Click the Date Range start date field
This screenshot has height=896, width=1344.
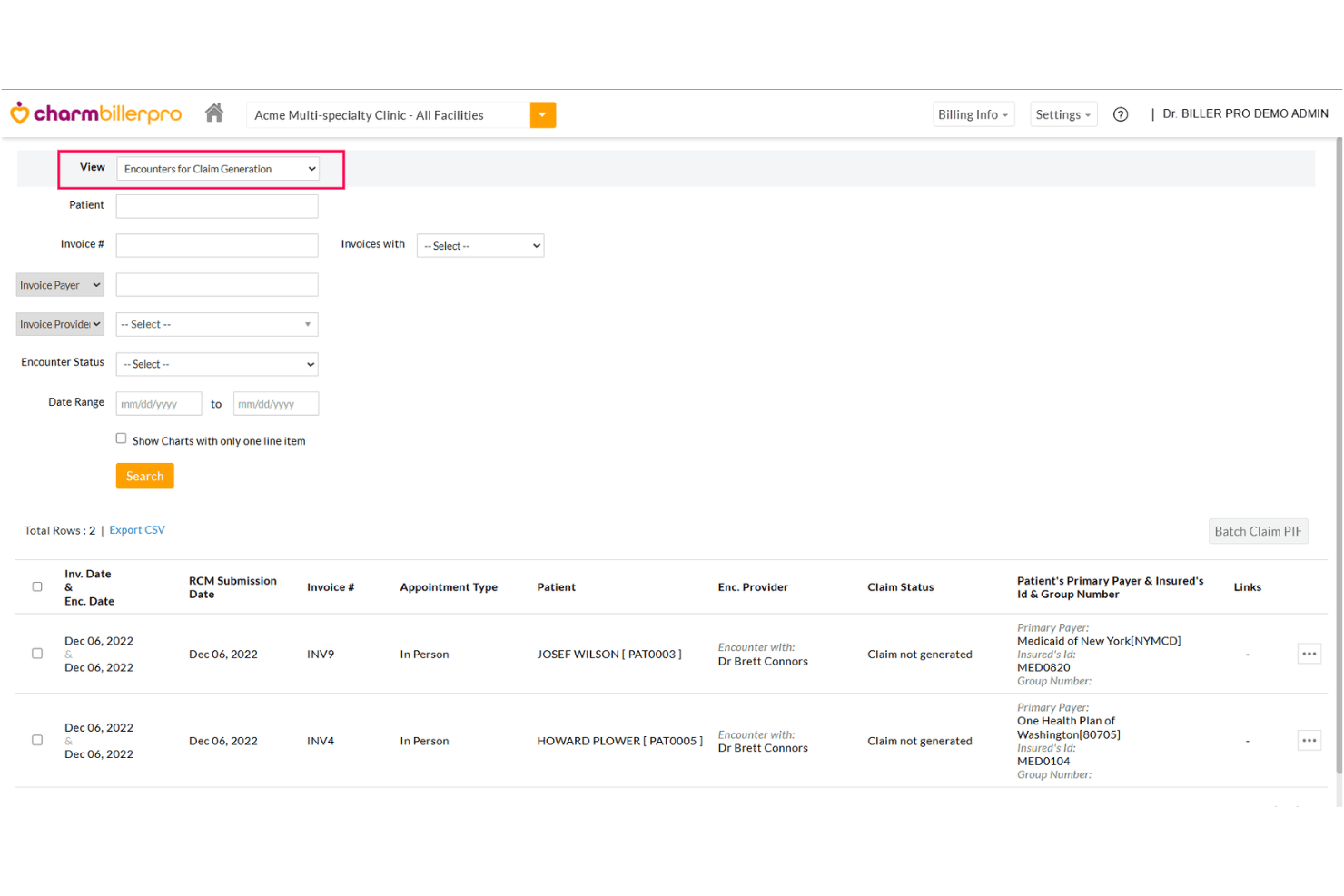(x=159, y=404)
